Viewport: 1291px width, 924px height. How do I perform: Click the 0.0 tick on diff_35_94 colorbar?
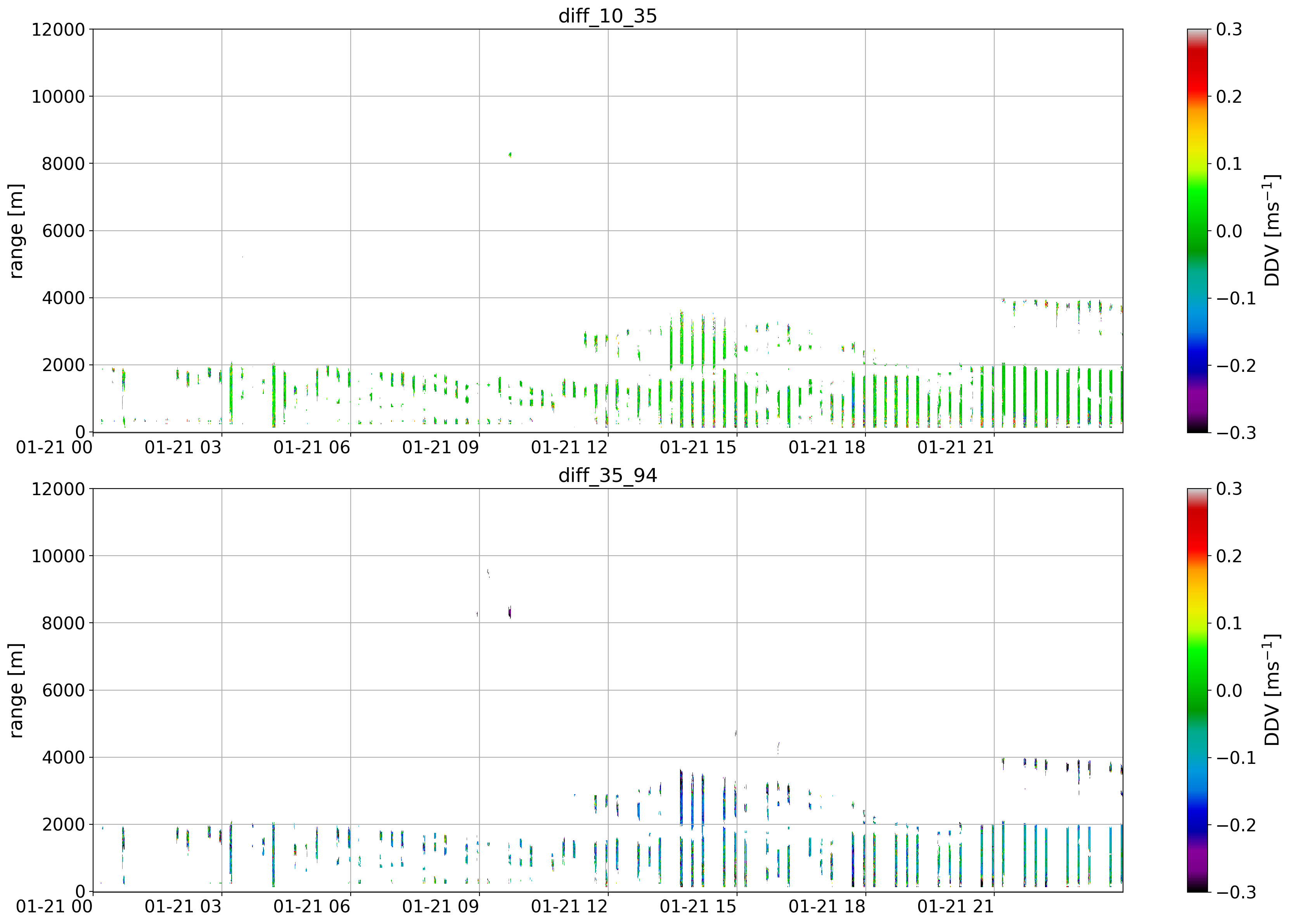coord(1230,691)
